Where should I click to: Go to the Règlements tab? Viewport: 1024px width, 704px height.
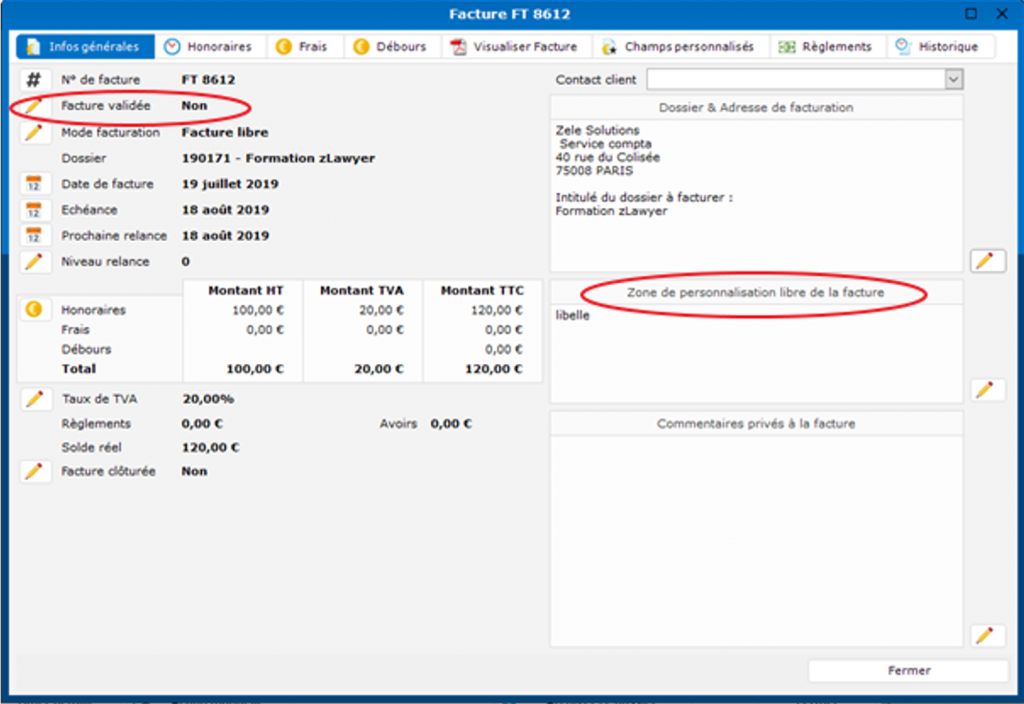(825, 47)
